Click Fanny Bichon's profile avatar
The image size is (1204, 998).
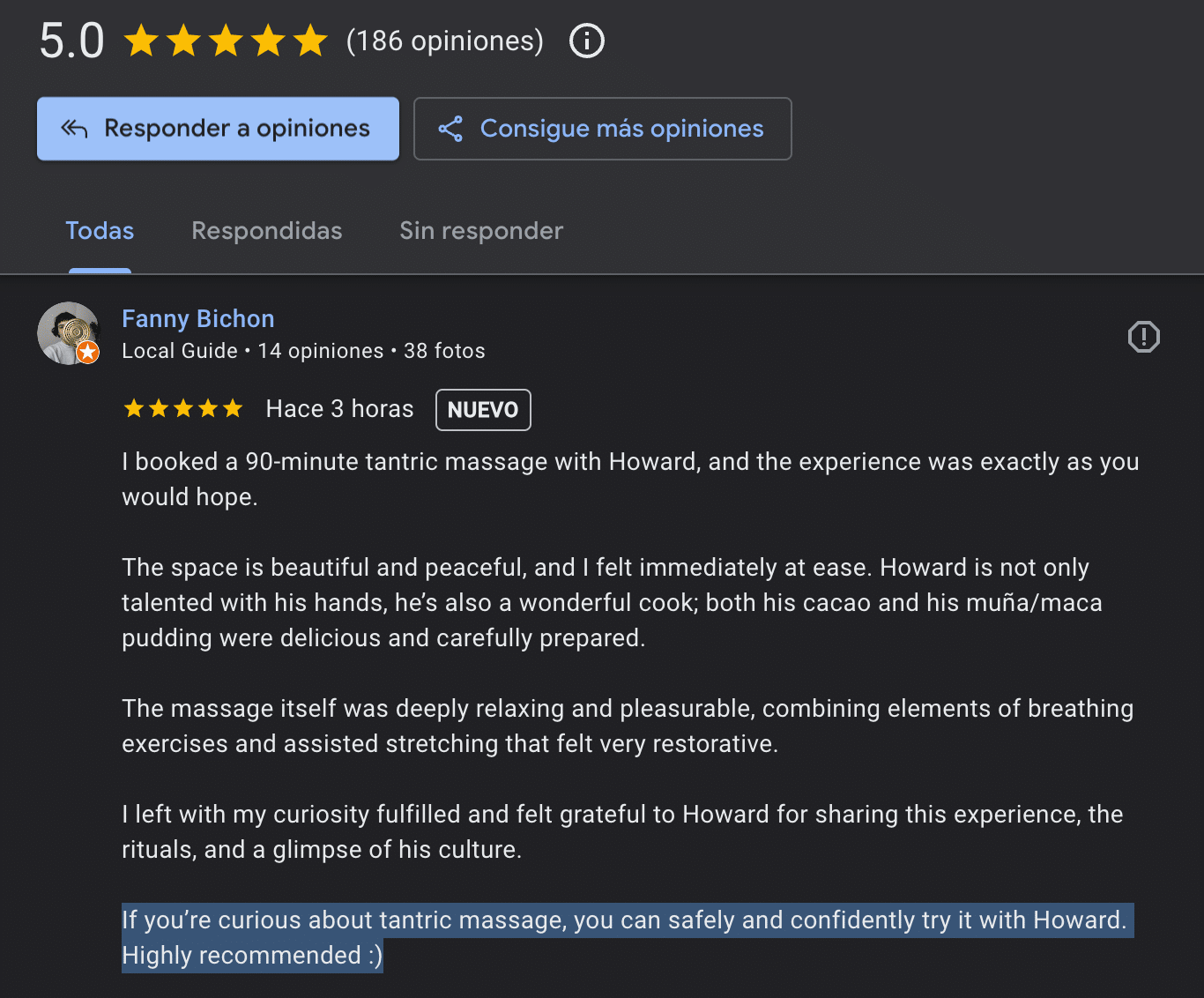point(65,331)
